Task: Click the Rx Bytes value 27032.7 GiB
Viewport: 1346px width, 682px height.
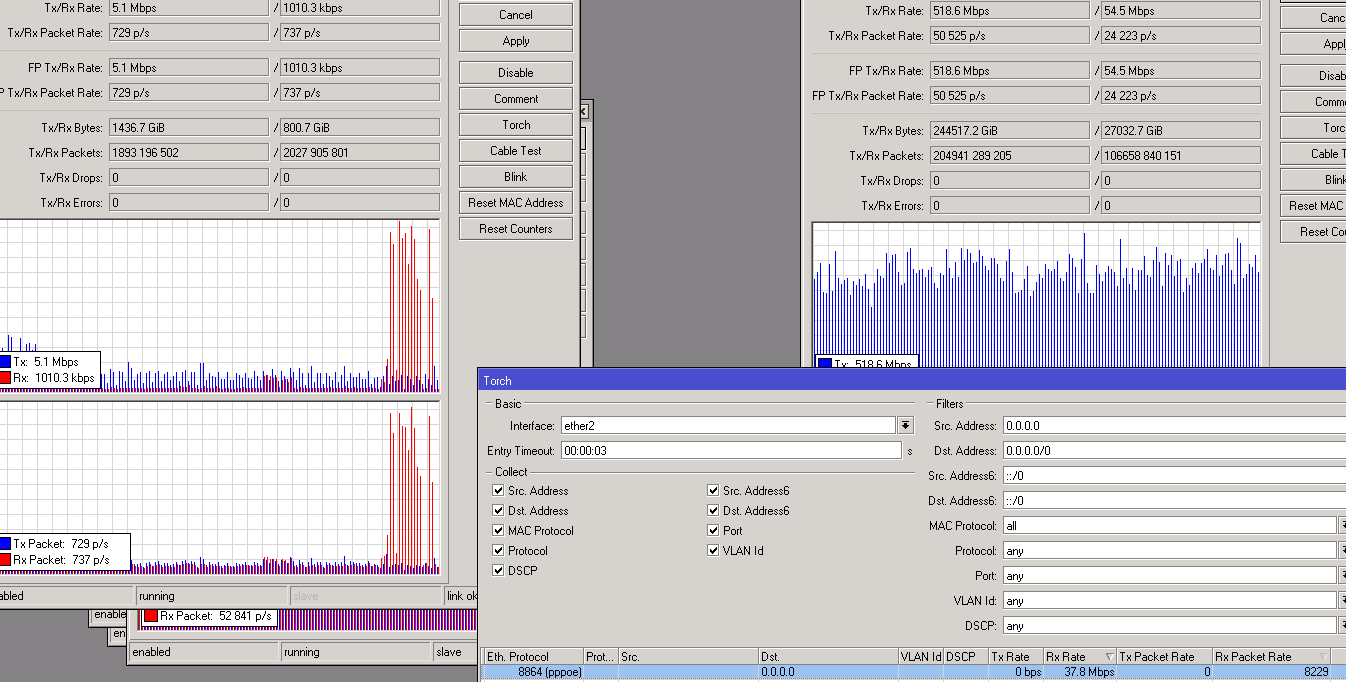Action: click(x=1180, y=131)
